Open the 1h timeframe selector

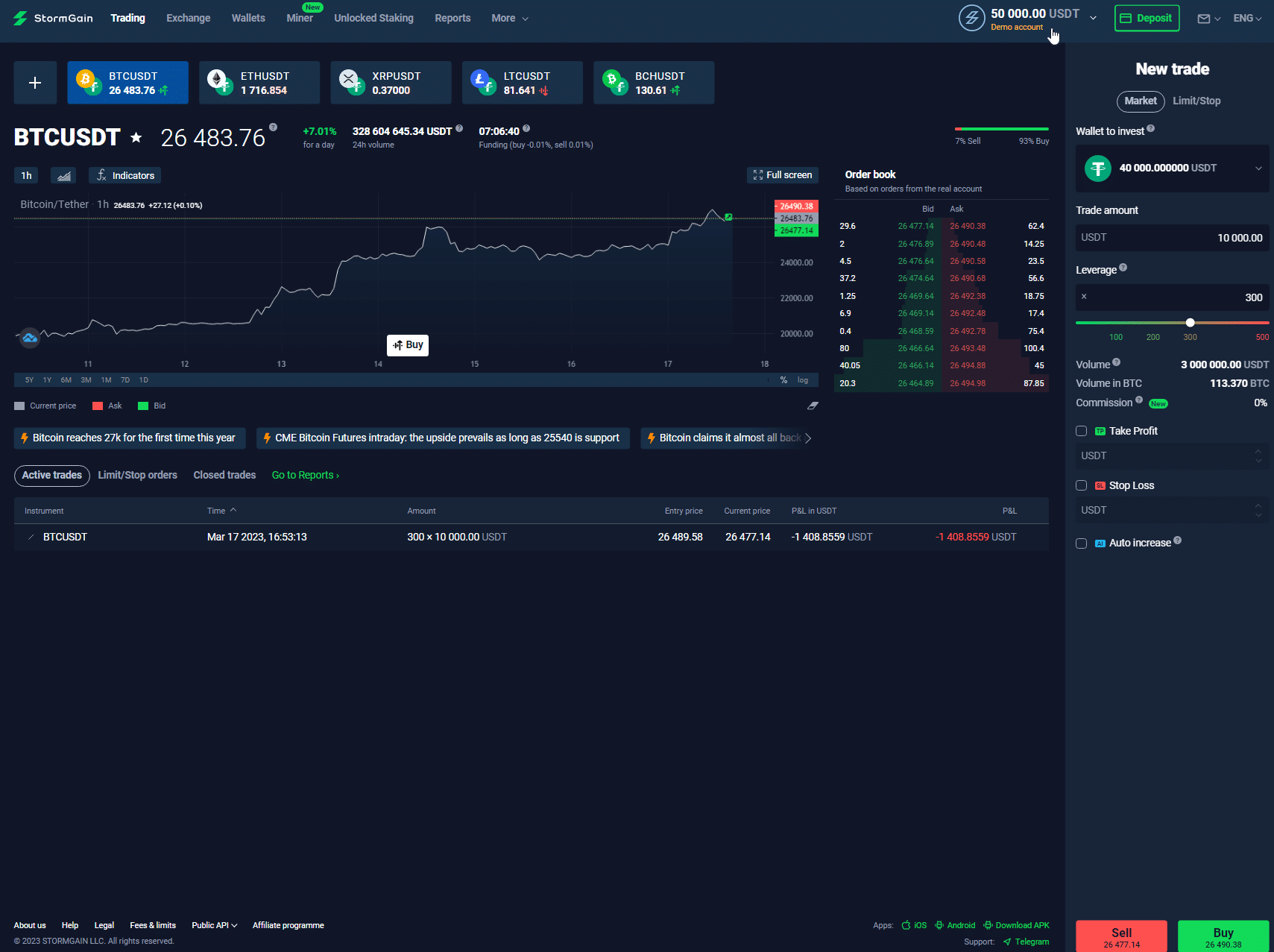coord(26,175)
